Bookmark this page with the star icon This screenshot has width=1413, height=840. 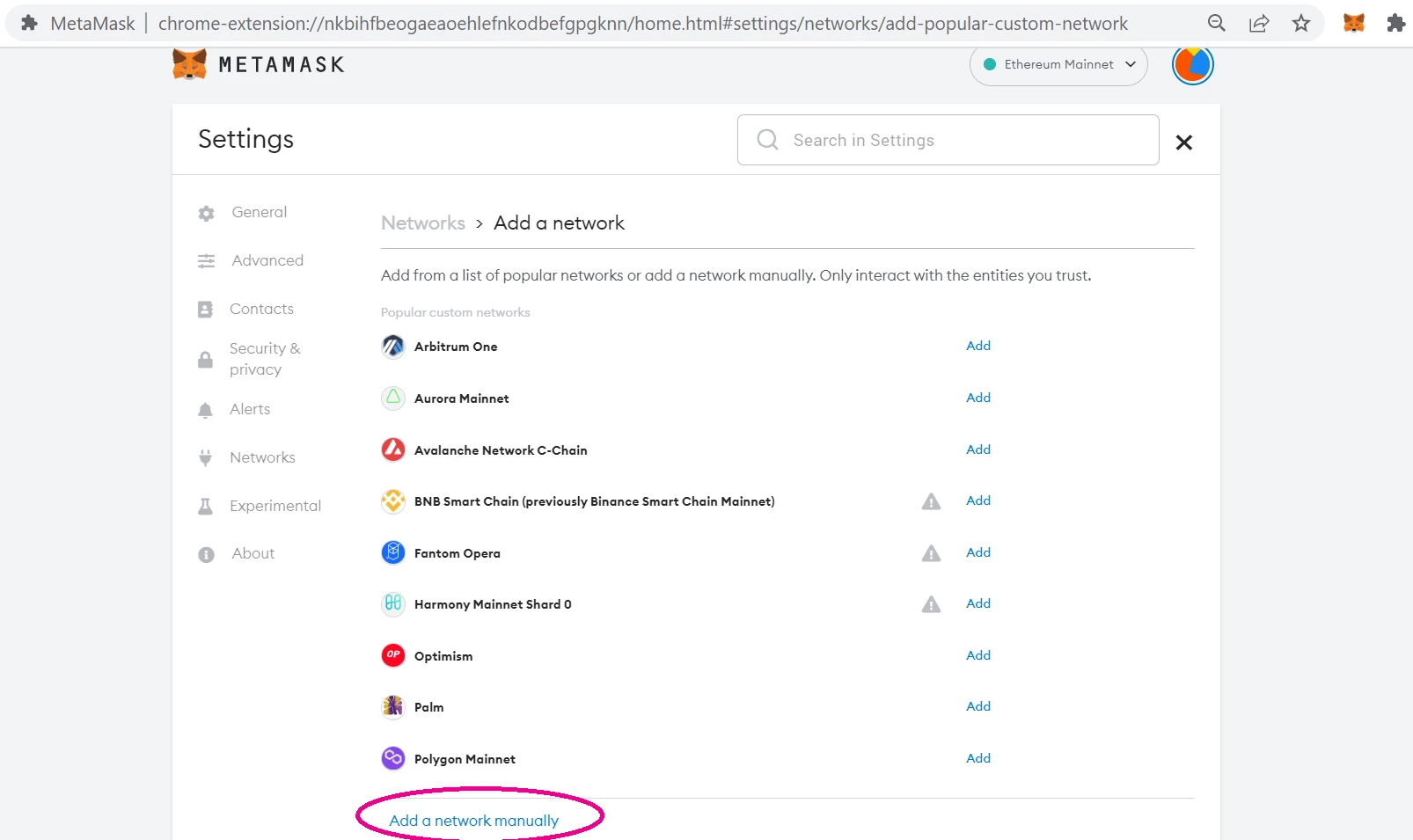tap(1301, 24)
